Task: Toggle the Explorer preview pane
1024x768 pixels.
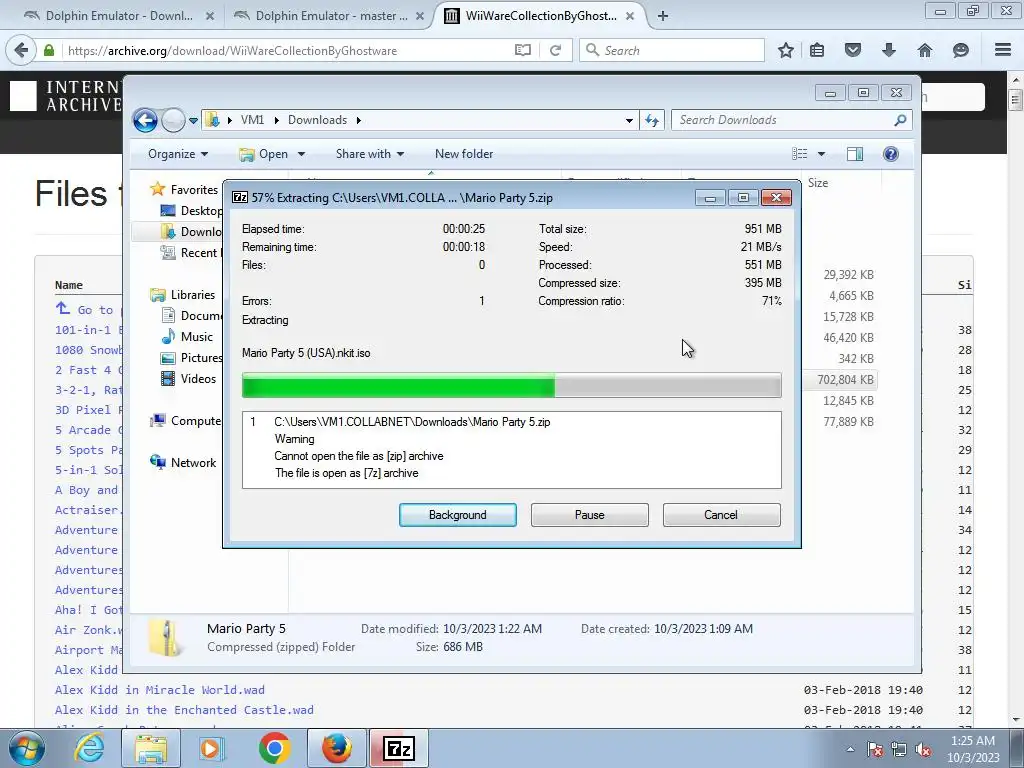Action: pyautogui.click(x=855, y=154)
